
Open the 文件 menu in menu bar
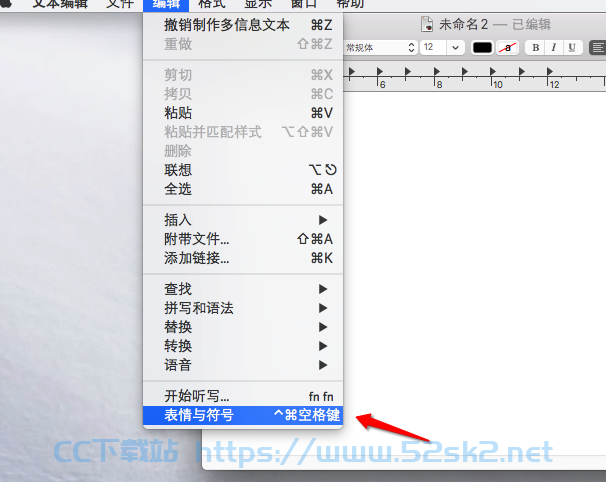click(119, 4)
